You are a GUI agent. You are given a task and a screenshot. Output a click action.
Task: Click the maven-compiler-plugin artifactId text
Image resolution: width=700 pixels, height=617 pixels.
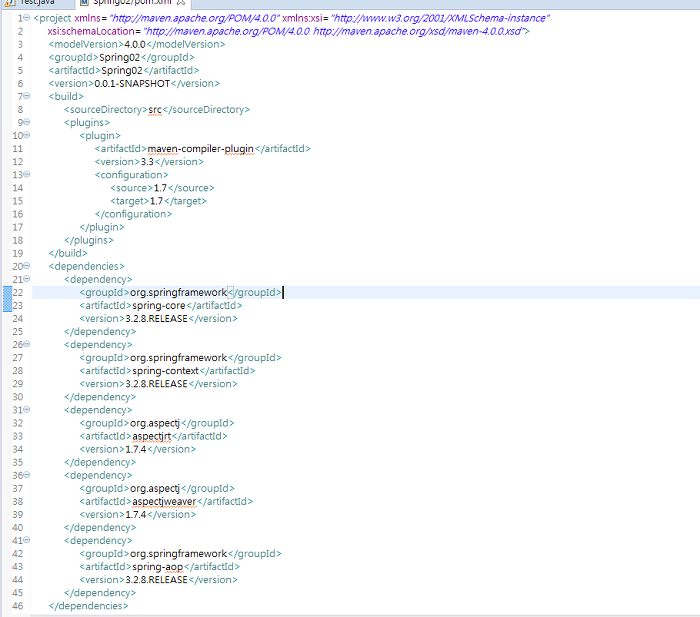point(200,149)
